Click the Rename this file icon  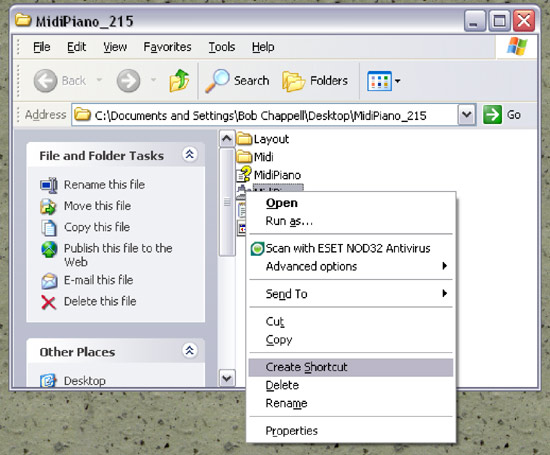pyautogui.click(x=49, y=185)
